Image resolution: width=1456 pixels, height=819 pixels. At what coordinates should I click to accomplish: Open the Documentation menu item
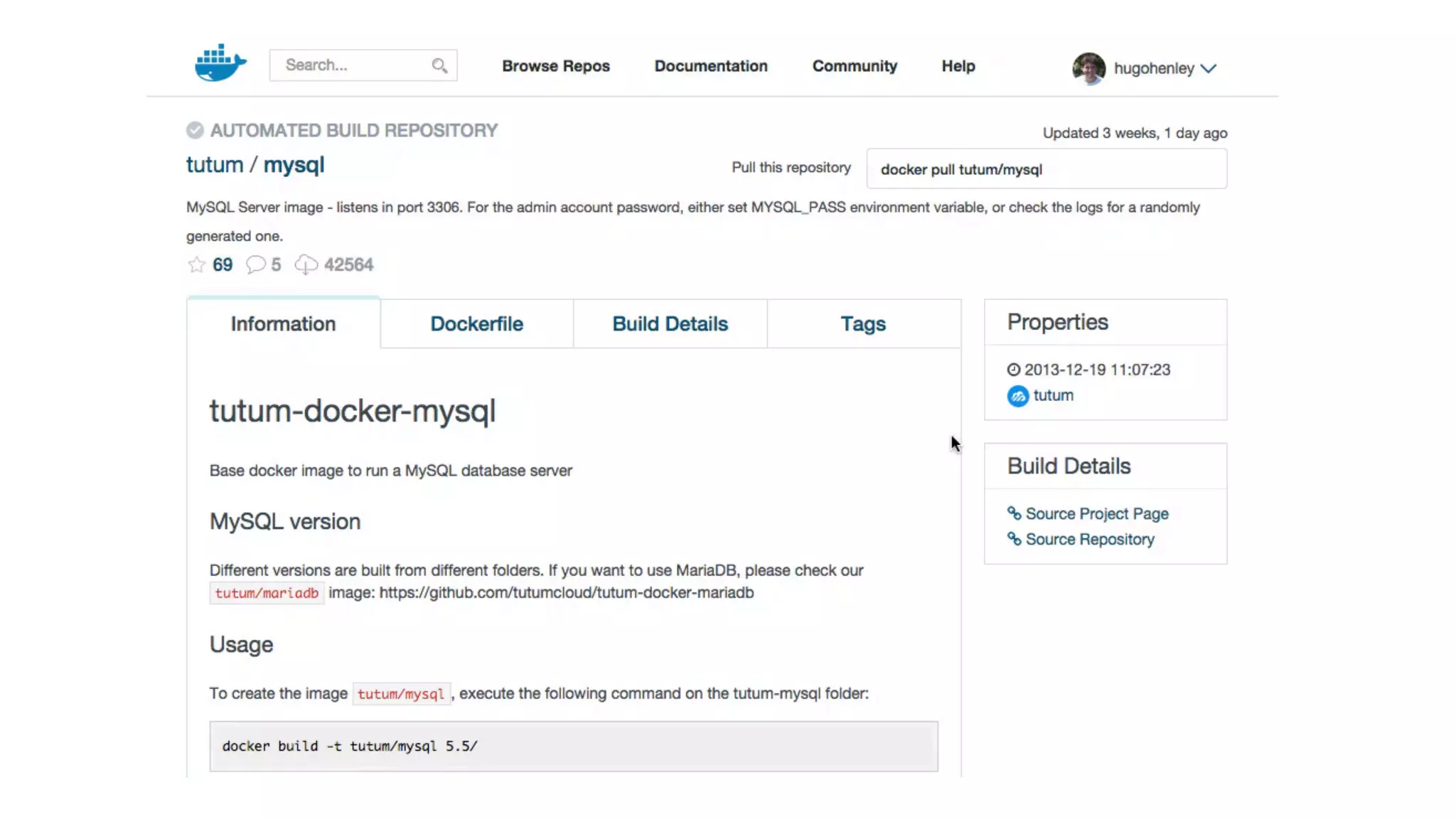(711, 66)
